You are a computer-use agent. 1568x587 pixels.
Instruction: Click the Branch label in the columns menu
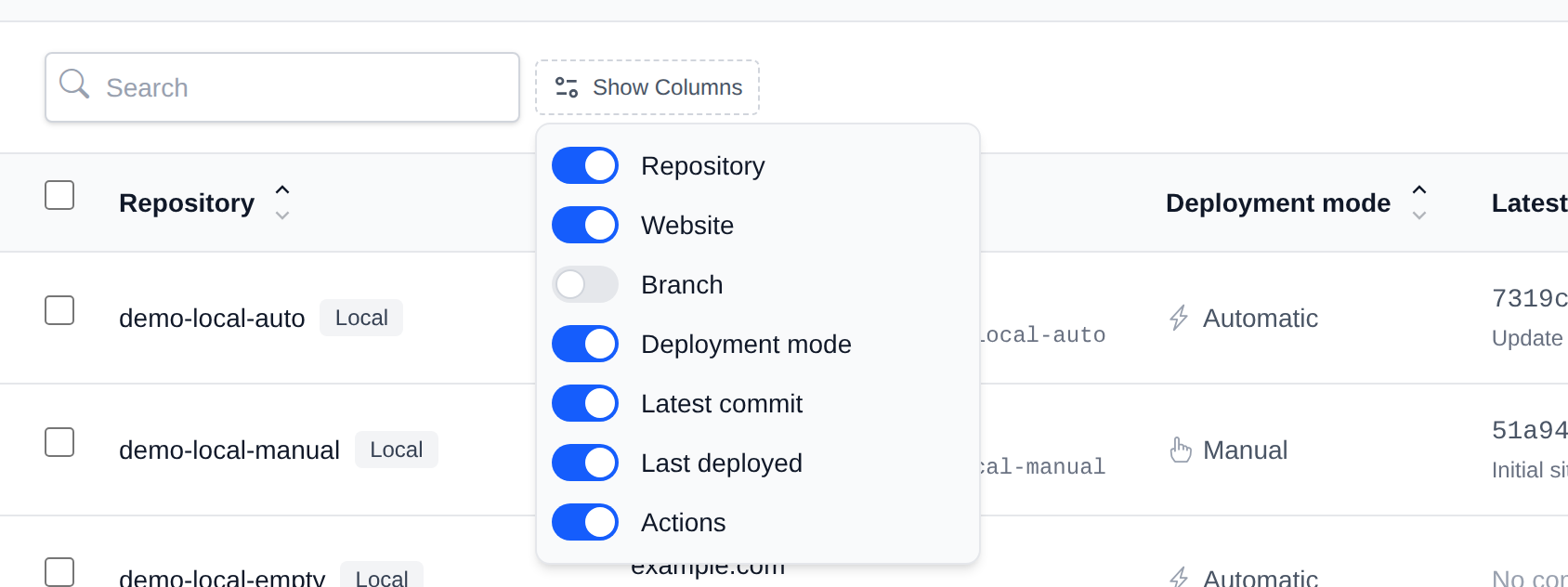[682, 284]
